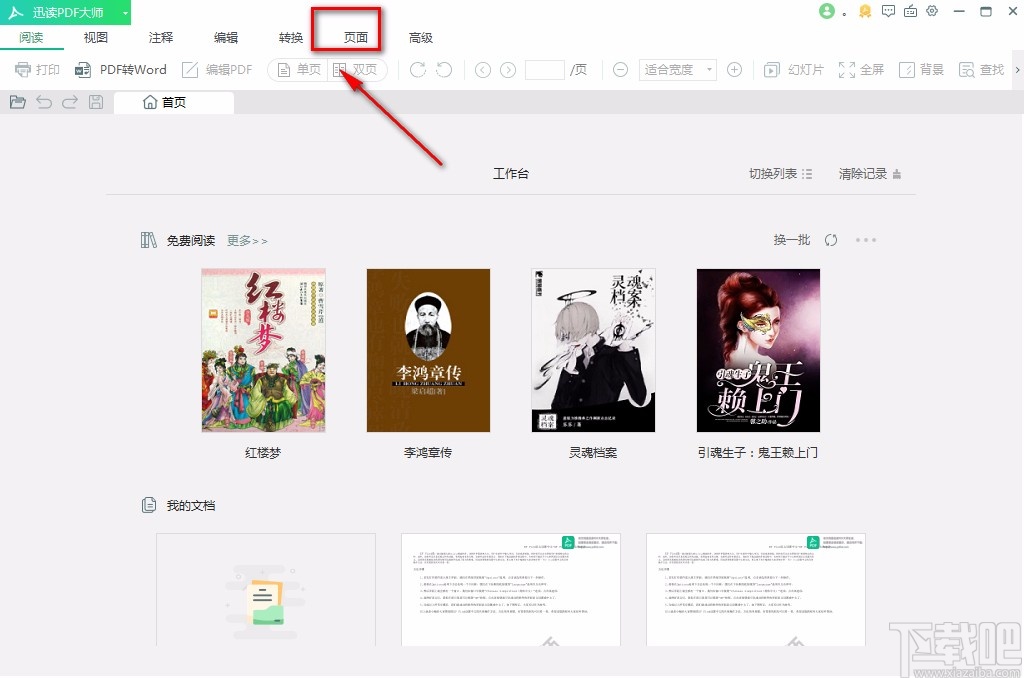Open application settings via gear icon
This screenshot has width=1024, height=678.
933,12
